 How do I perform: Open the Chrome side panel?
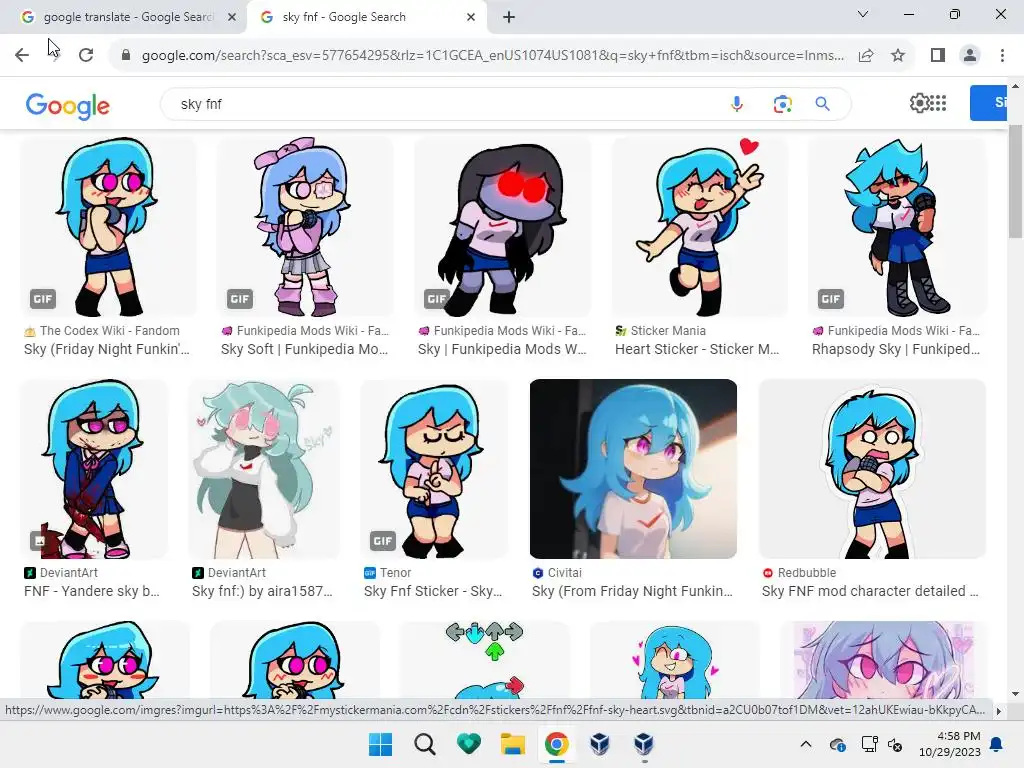point(938,55)
